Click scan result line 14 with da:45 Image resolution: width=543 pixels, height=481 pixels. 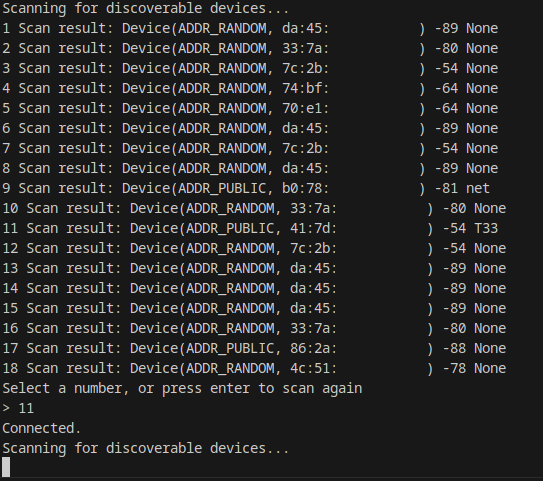click(x=254, y=289)
